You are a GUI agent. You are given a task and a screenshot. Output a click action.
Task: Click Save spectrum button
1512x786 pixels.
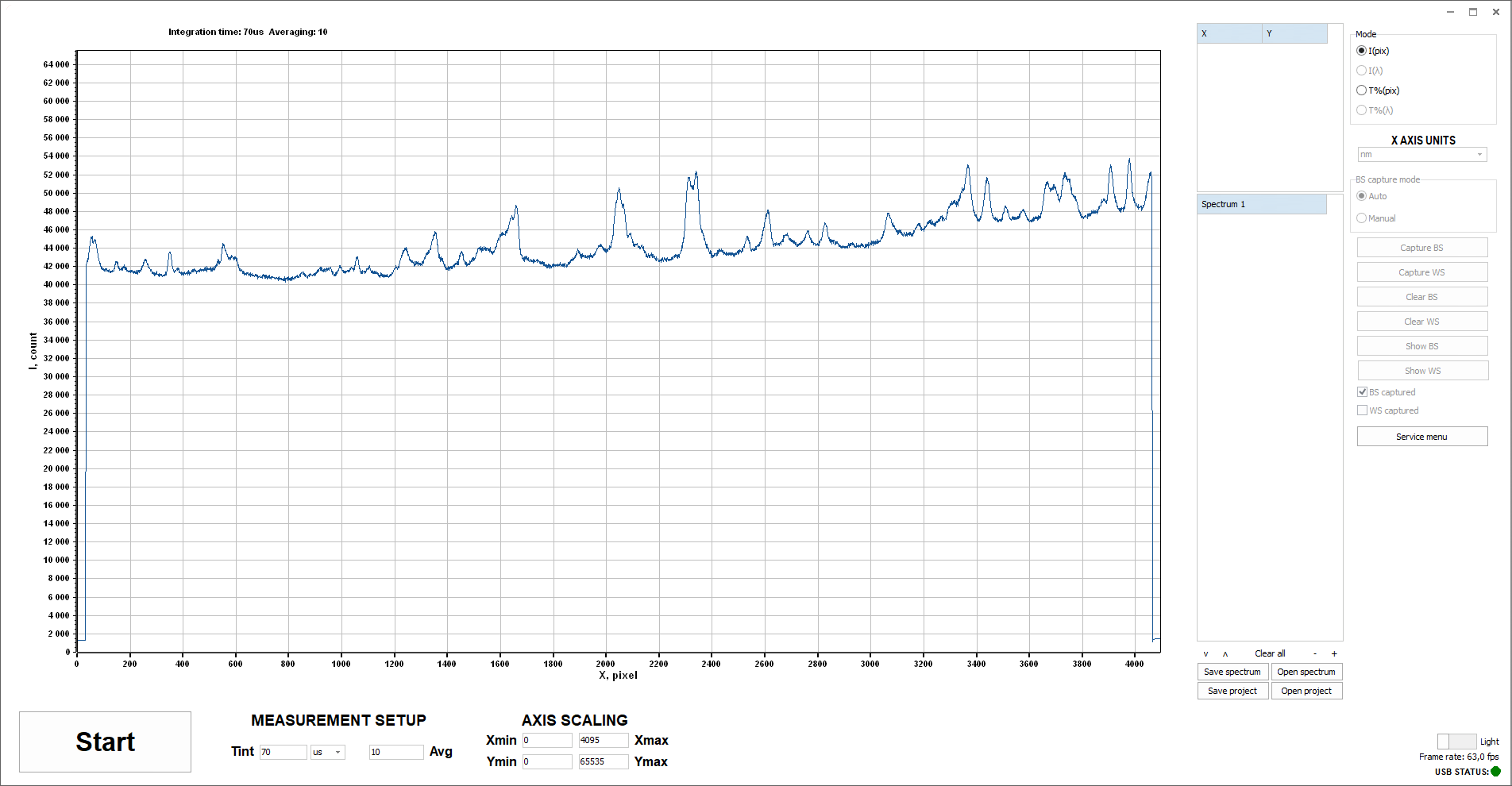[1232, 672]
